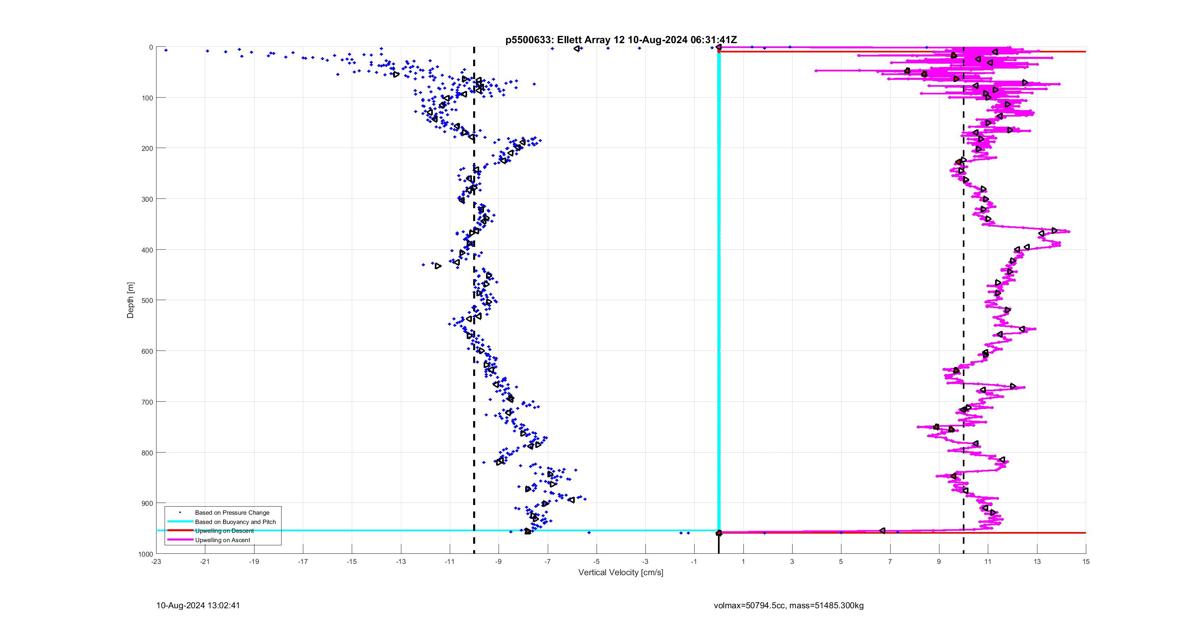Click the positive '5' velocity tick label
The height and width of the screenshot is (622, 1200).
[842, 562]
